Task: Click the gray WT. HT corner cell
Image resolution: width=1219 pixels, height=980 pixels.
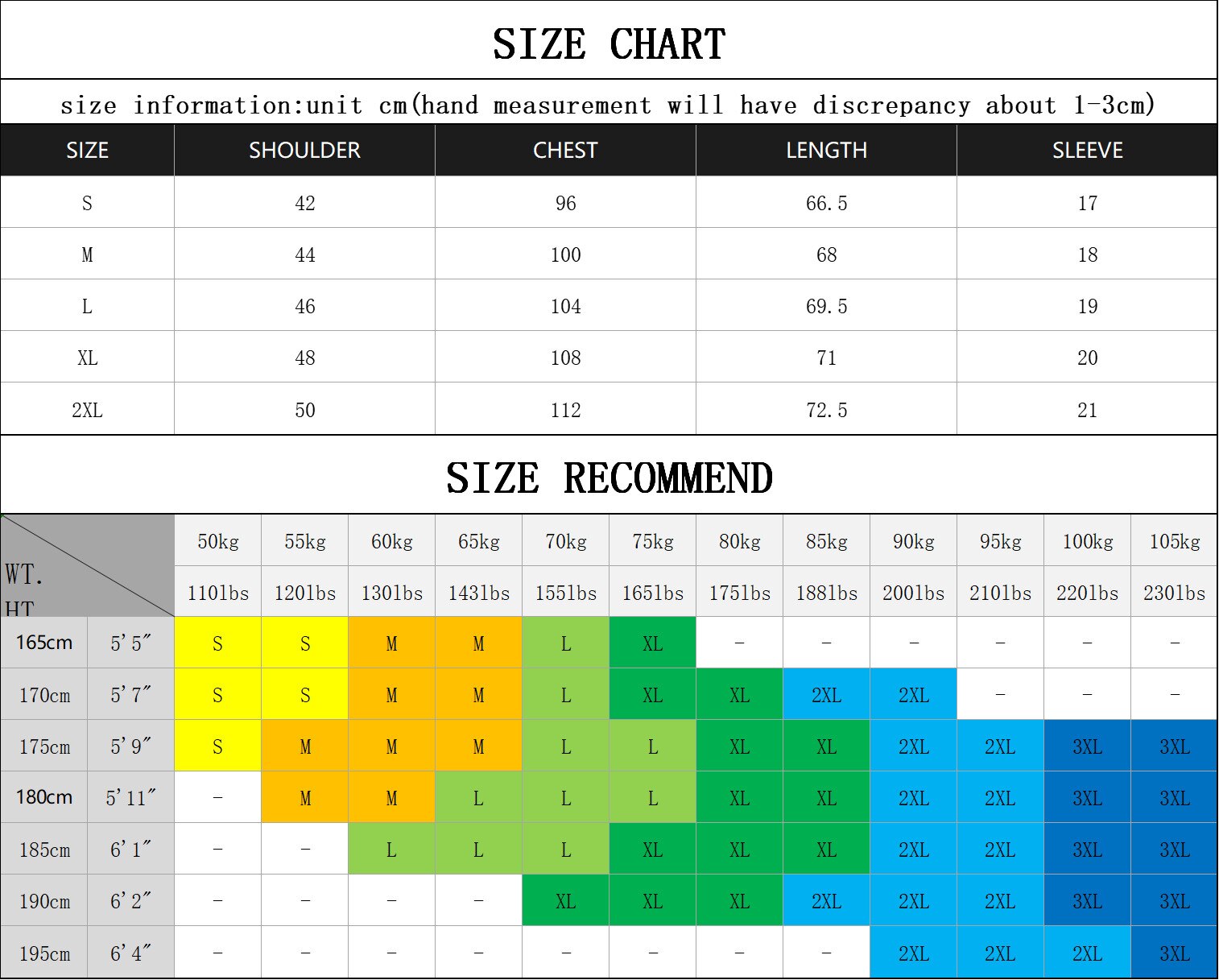Action: pyautogui.click(x=87, y=566)
